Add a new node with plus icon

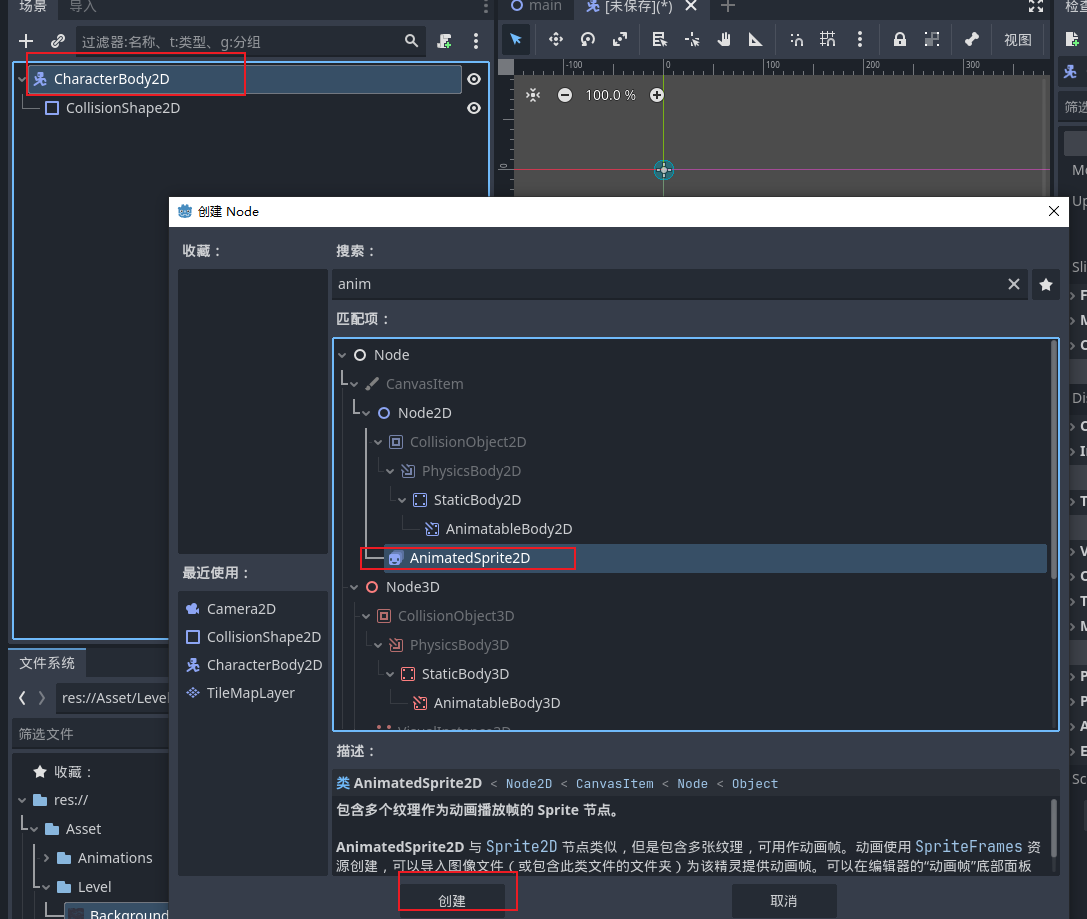coord(26,41)
